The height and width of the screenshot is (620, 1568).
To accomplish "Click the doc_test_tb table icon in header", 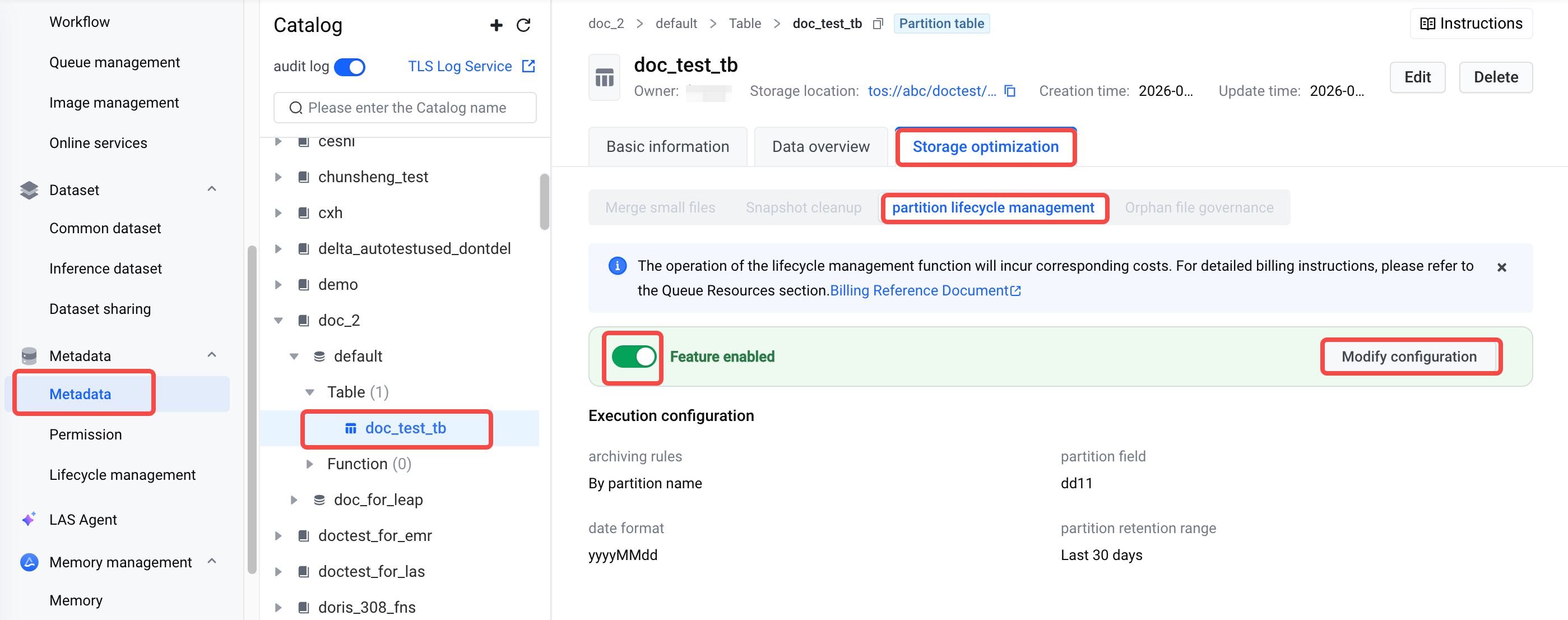I will tap(604, 77).
